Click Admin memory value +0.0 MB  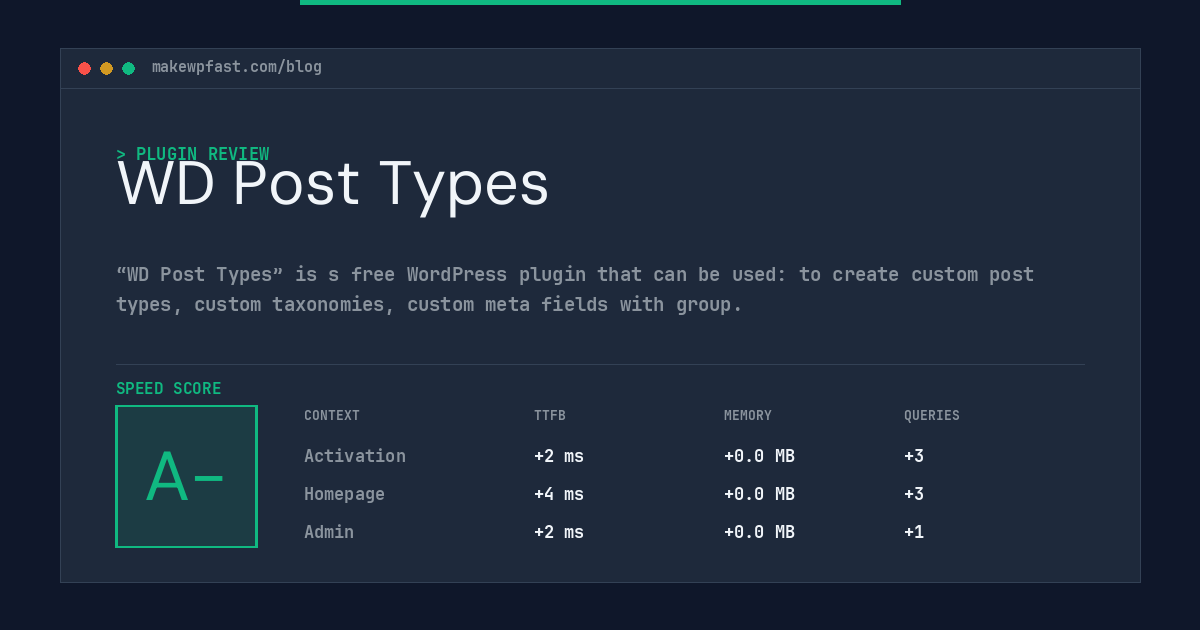[x=759, y=532]
